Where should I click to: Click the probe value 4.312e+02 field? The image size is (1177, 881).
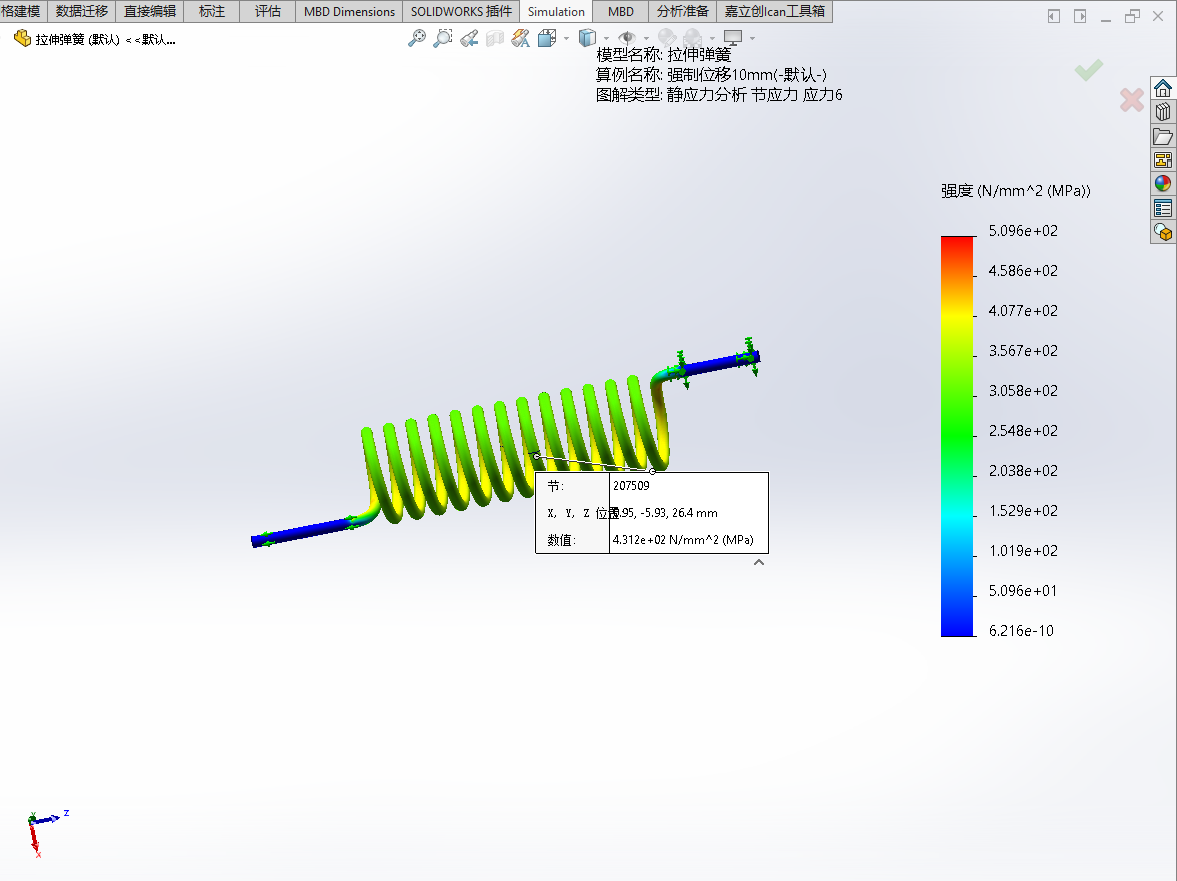(x=683, y=540)
